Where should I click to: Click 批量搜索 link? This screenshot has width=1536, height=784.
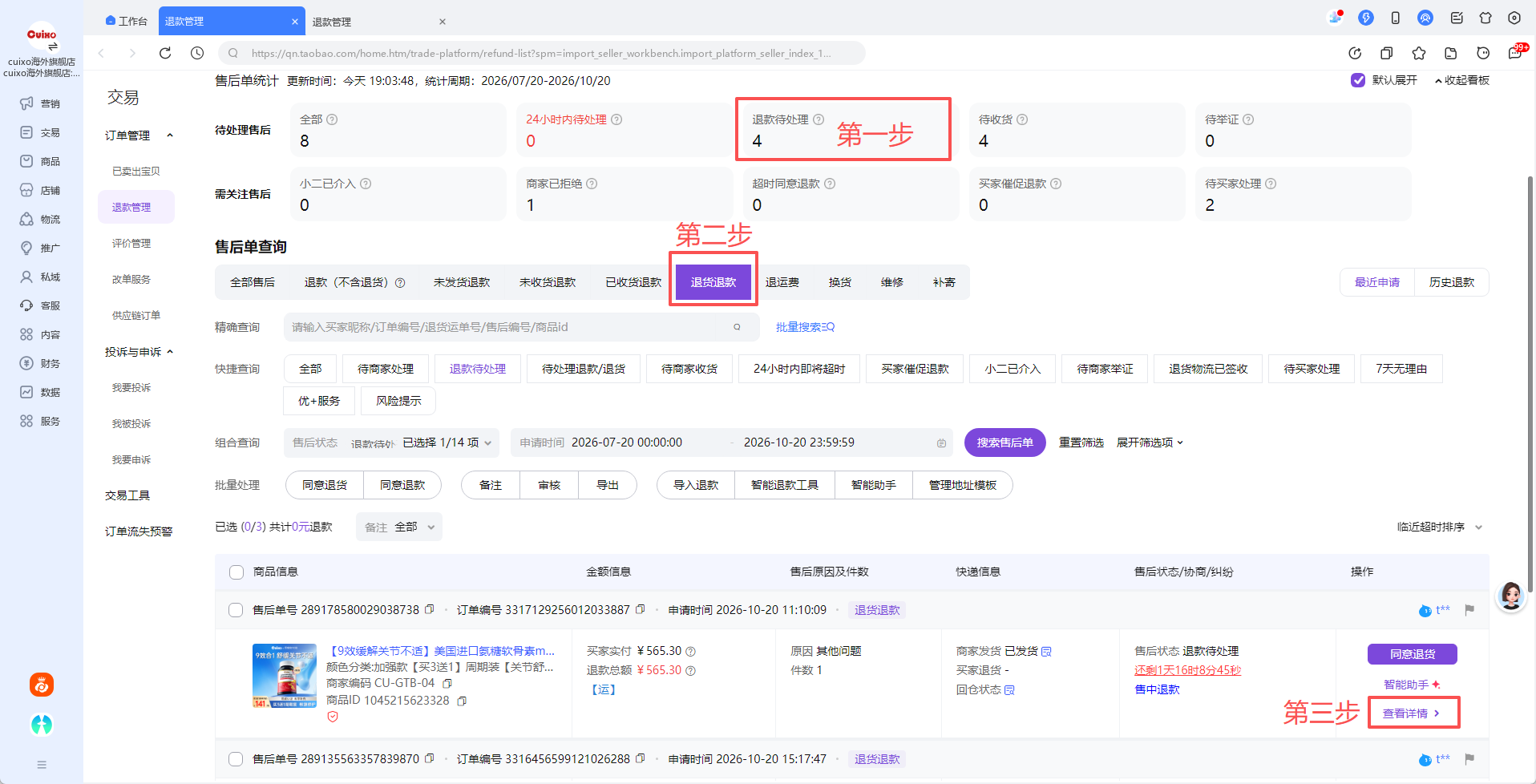(x=805, y=327)
